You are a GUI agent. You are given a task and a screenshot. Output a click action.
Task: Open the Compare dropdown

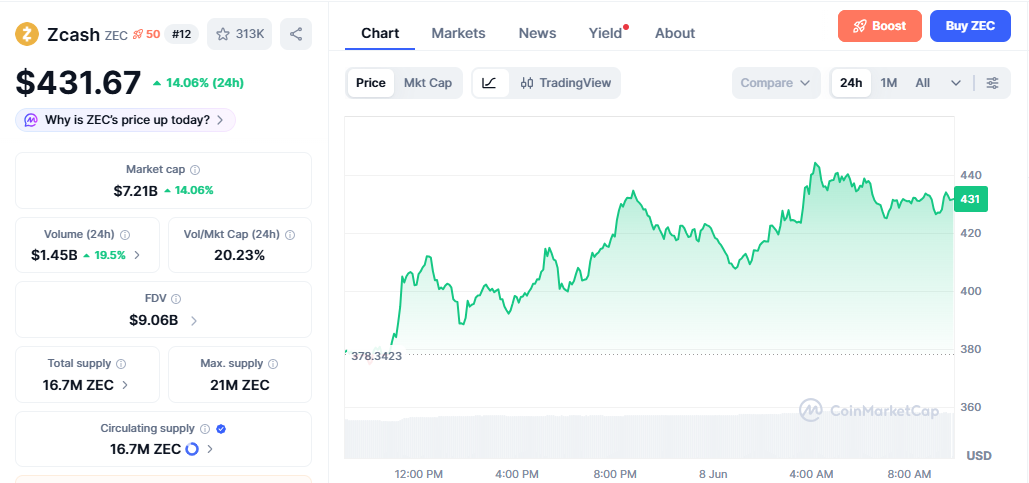click(776, 83)
